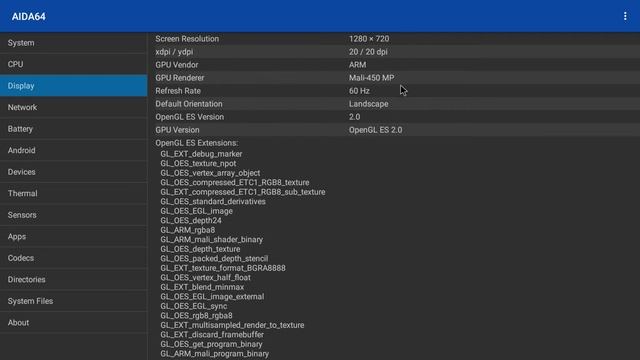Open the About section

(x=73, y=323)
